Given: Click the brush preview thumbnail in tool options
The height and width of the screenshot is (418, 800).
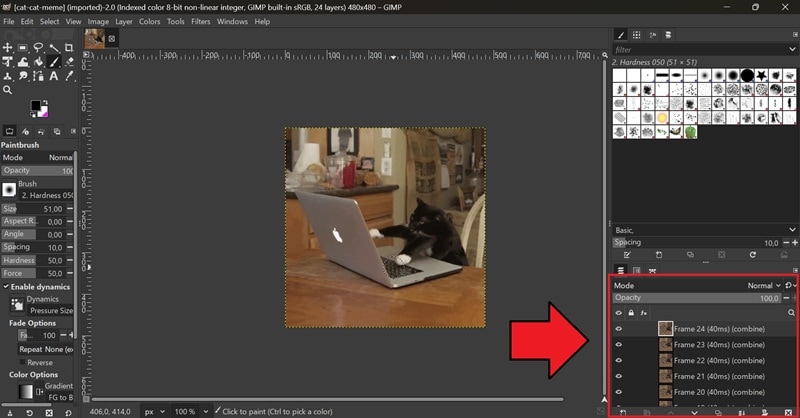Looking at the screenshot, I should point(9,190).
